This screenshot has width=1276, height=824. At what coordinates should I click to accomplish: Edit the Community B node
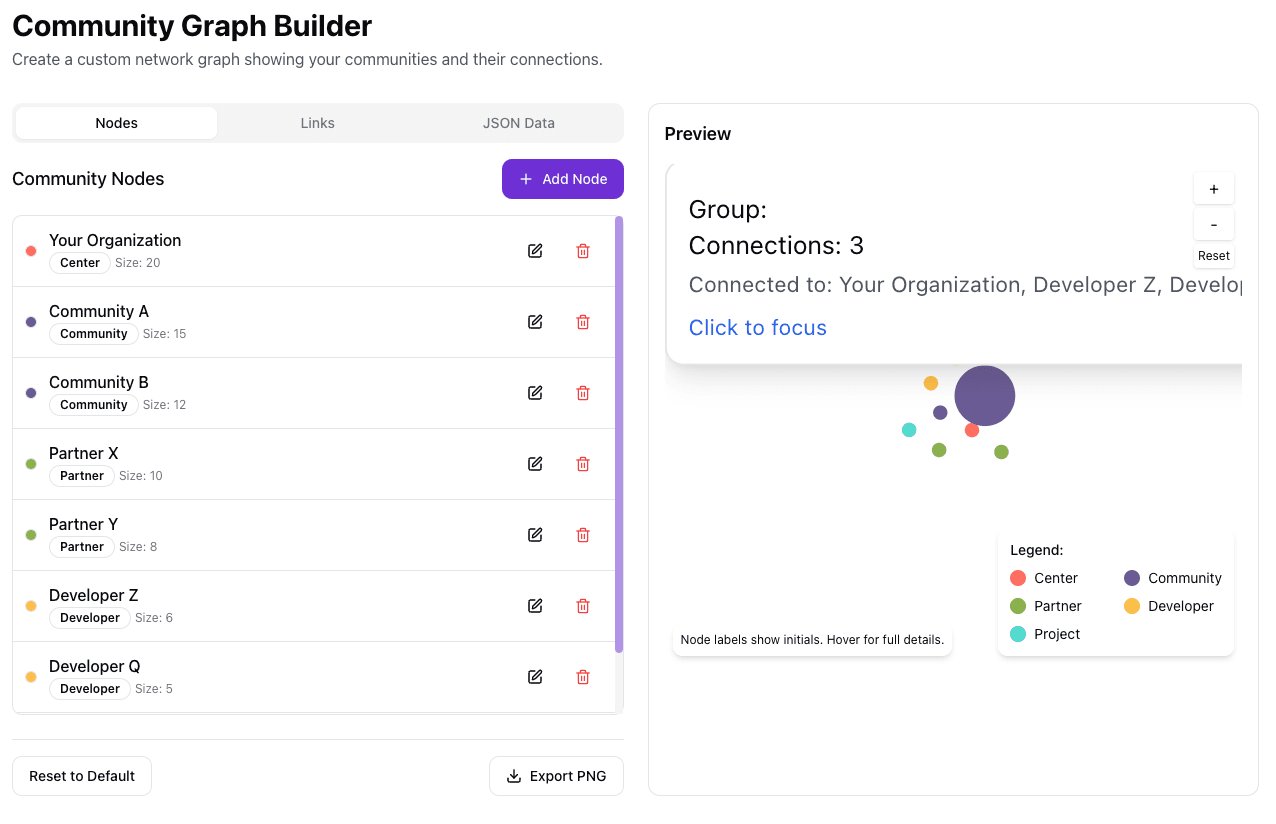(535, 393)
